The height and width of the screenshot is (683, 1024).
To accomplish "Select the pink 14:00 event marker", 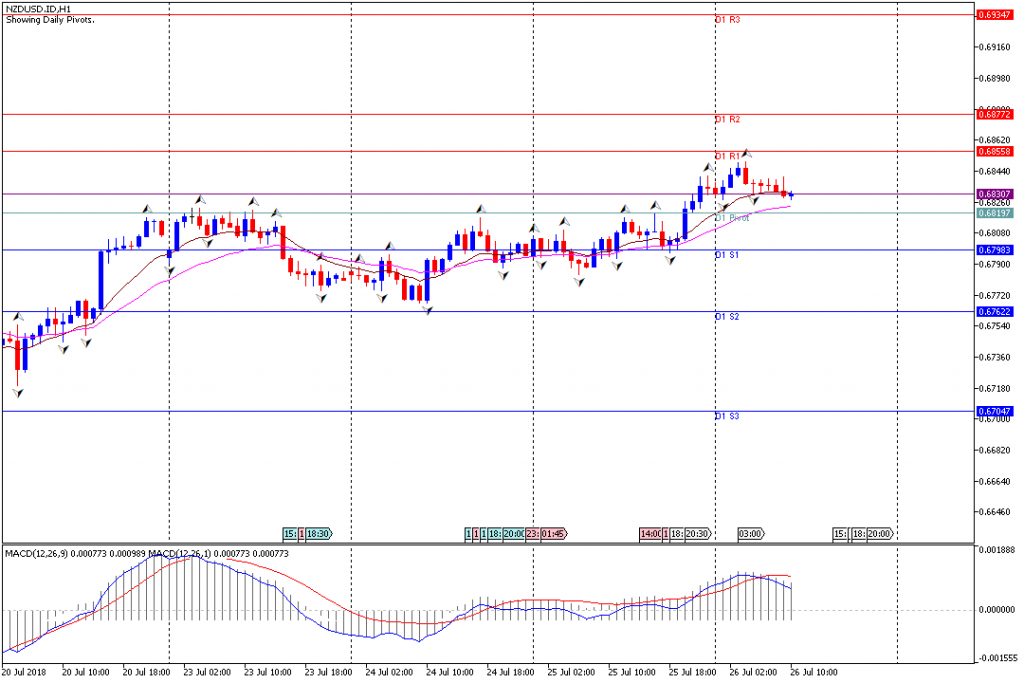I will pyautogui.click(x=650, y=535).
